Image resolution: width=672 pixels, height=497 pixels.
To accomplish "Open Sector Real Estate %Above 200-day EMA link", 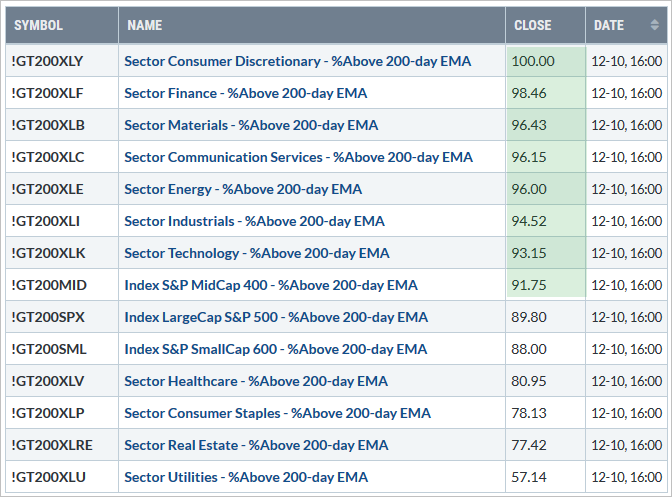I will [x=256, y=445].
